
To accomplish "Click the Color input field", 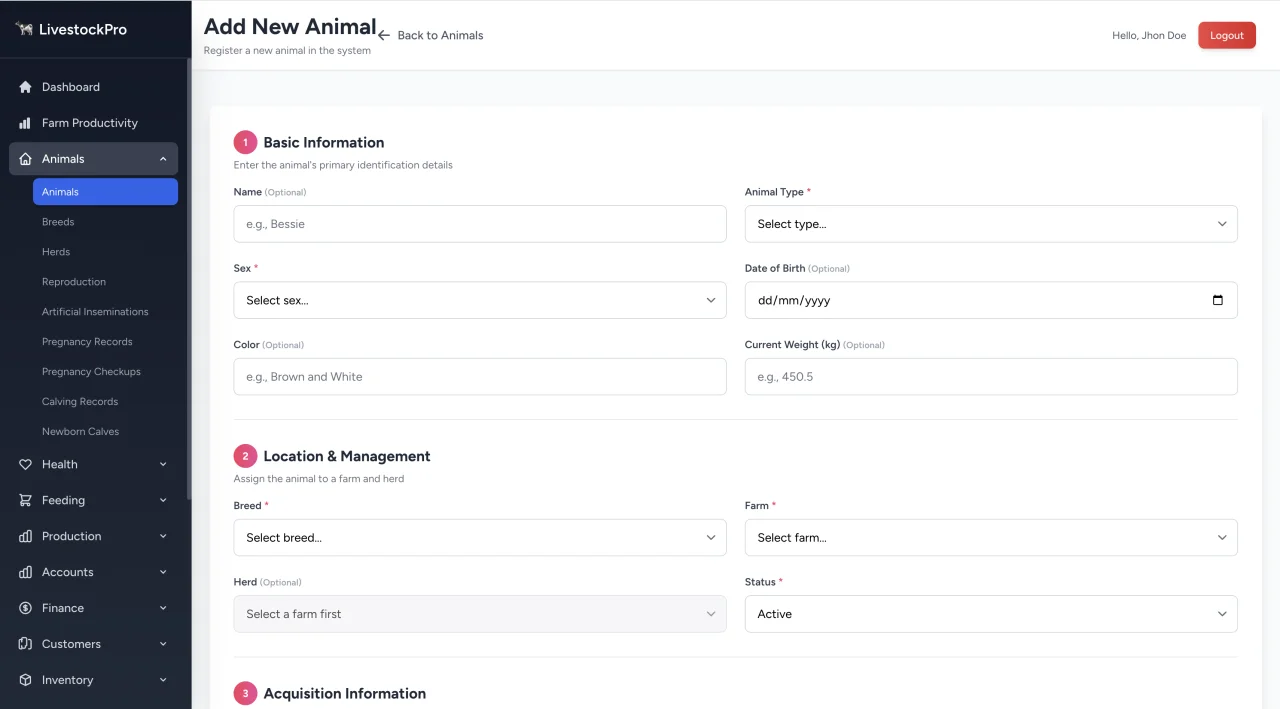I will (x=480, y=377).
